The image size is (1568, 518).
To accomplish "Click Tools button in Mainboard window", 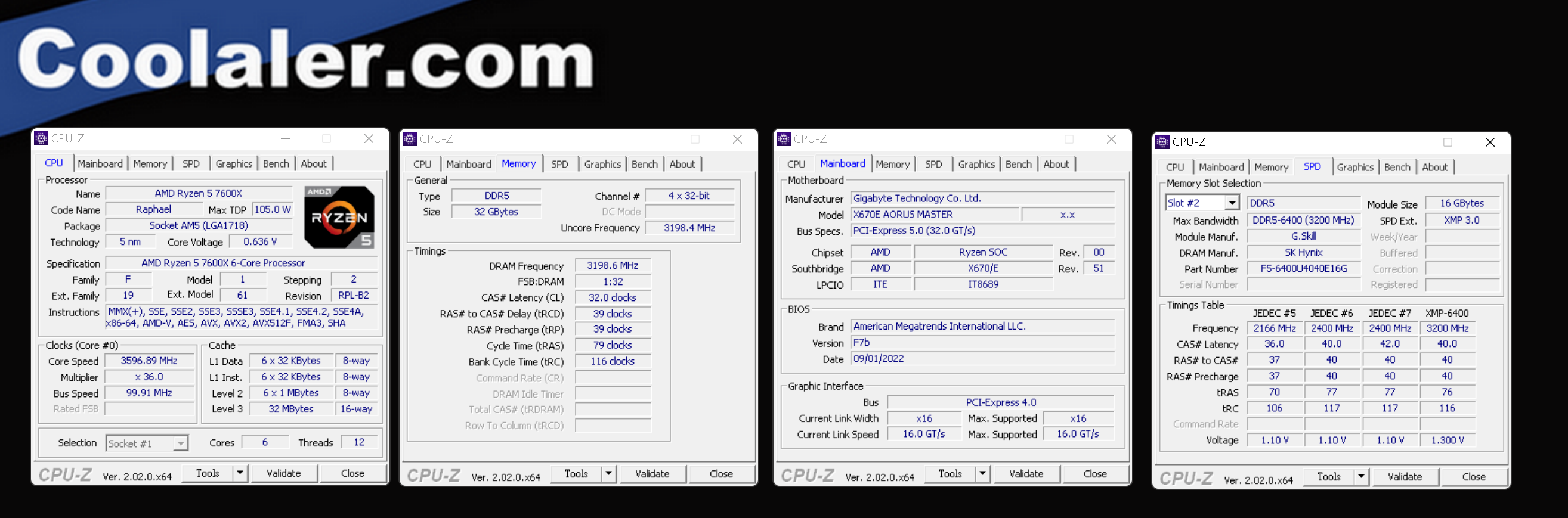I will click(950, 473).
